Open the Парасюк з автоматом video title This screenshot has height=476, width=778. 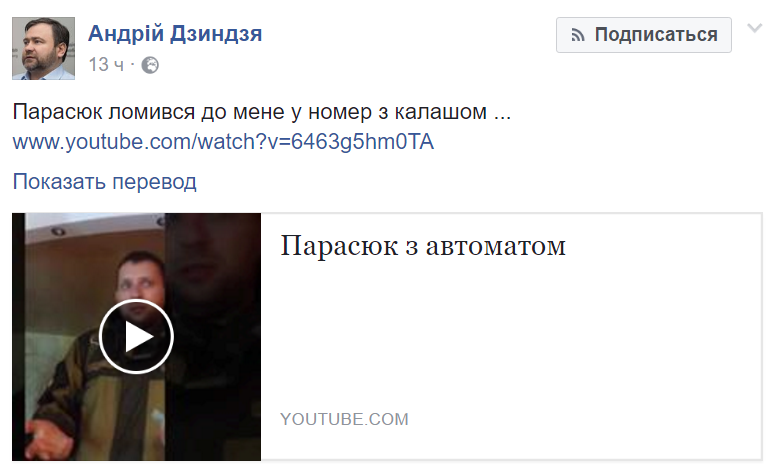pos(423,245)
